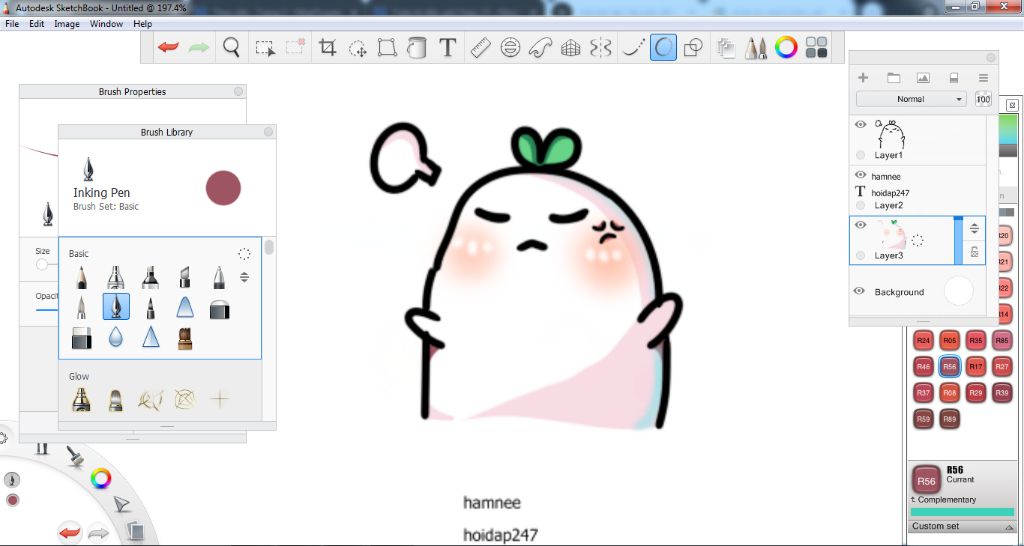The width and height of the screenshot is (1024, 546).
Task: Hide Layer2 text layer eye icon
Action: click(x=860, y=175)
